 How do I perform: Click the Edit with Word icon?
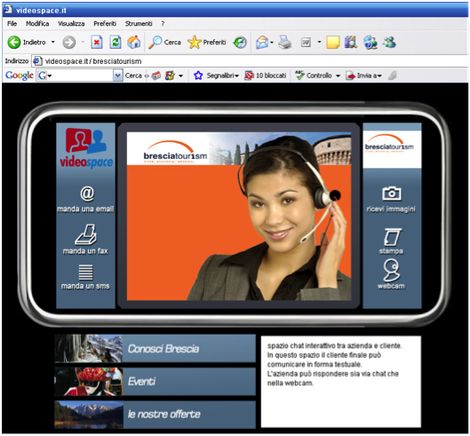[x=306, y=42]
